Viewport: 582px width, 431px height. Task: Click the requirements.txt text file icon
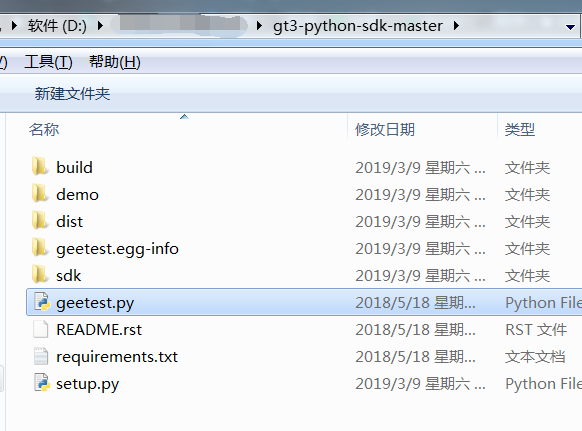tap(40, 356)
